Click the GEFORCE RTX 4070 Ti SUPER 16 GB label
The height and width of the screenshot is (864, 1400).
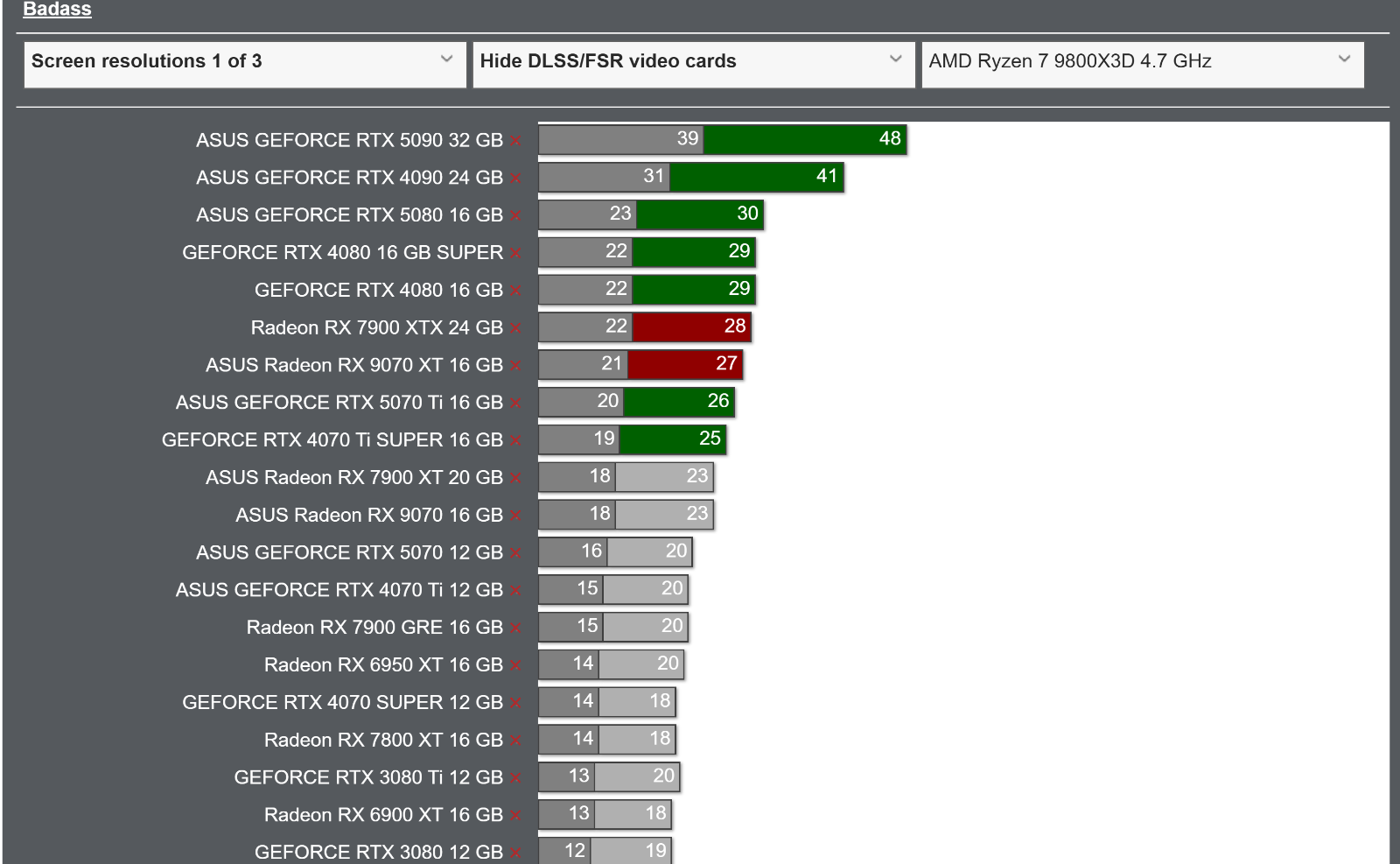point(332,439)
